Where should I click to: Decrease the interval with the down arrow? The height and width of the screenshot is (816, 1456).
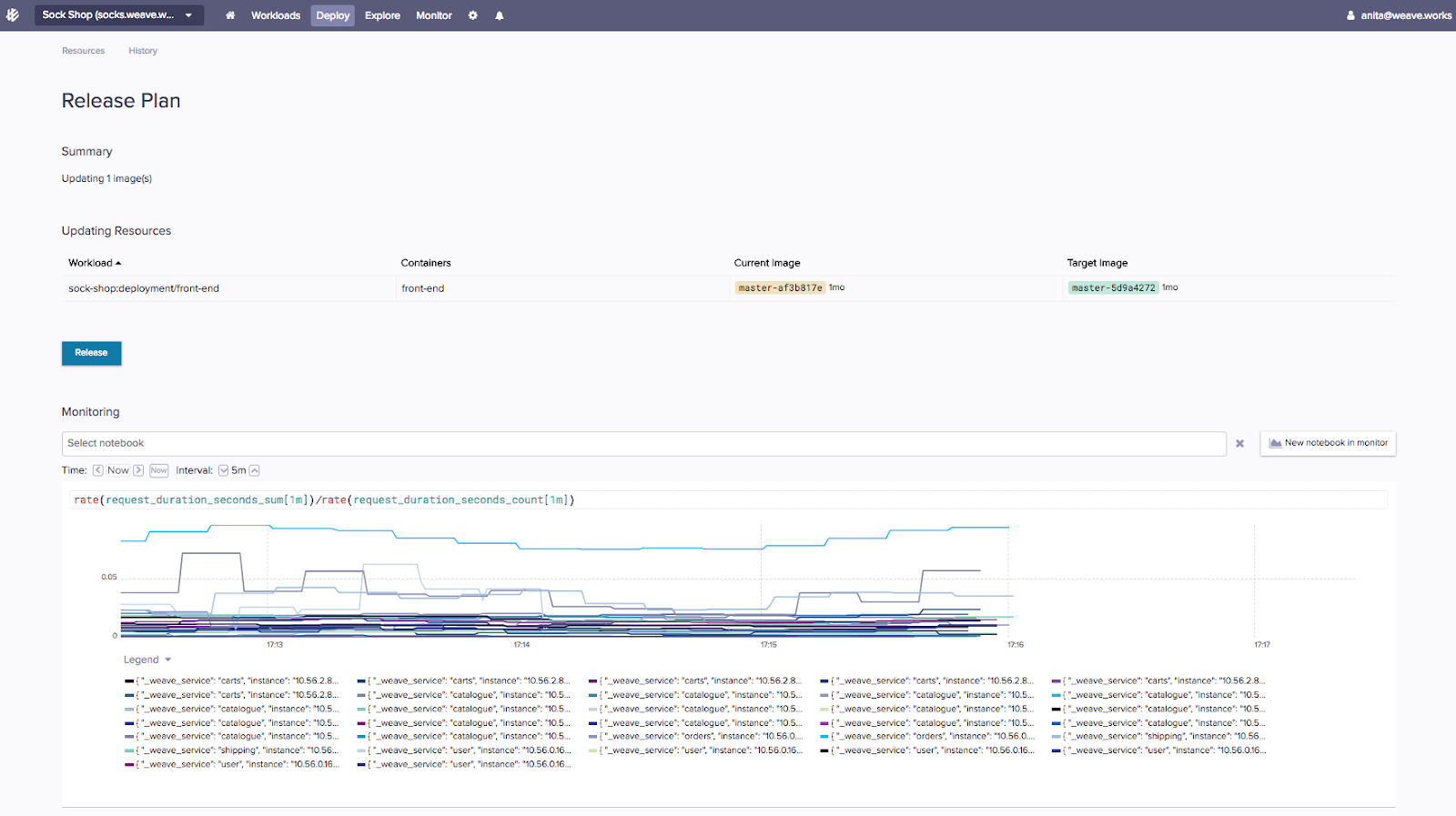click(x=223, y=470)
